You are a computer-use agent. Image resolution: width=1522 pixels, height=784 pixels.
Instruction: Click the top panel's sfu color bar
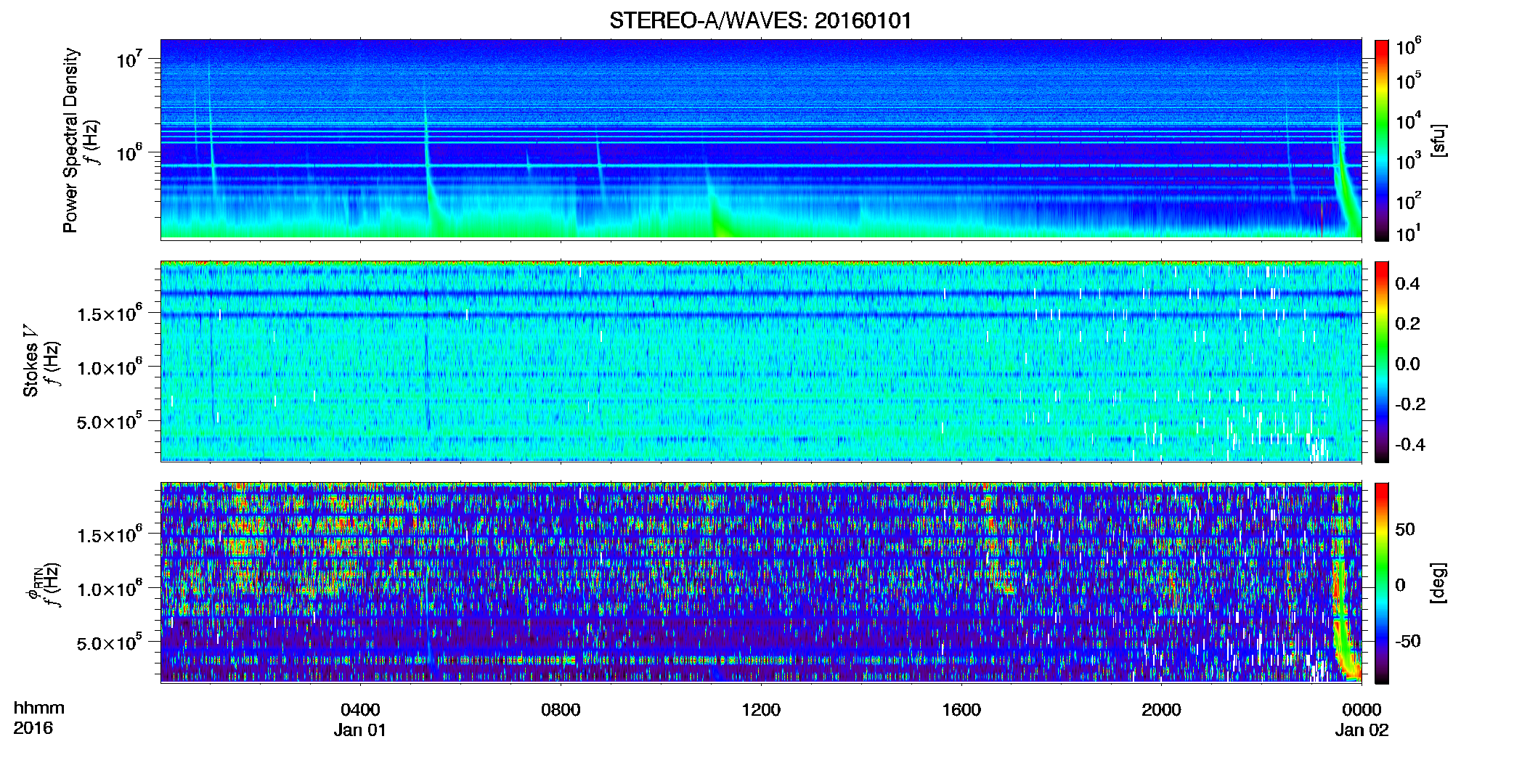tap(1382, 140)
